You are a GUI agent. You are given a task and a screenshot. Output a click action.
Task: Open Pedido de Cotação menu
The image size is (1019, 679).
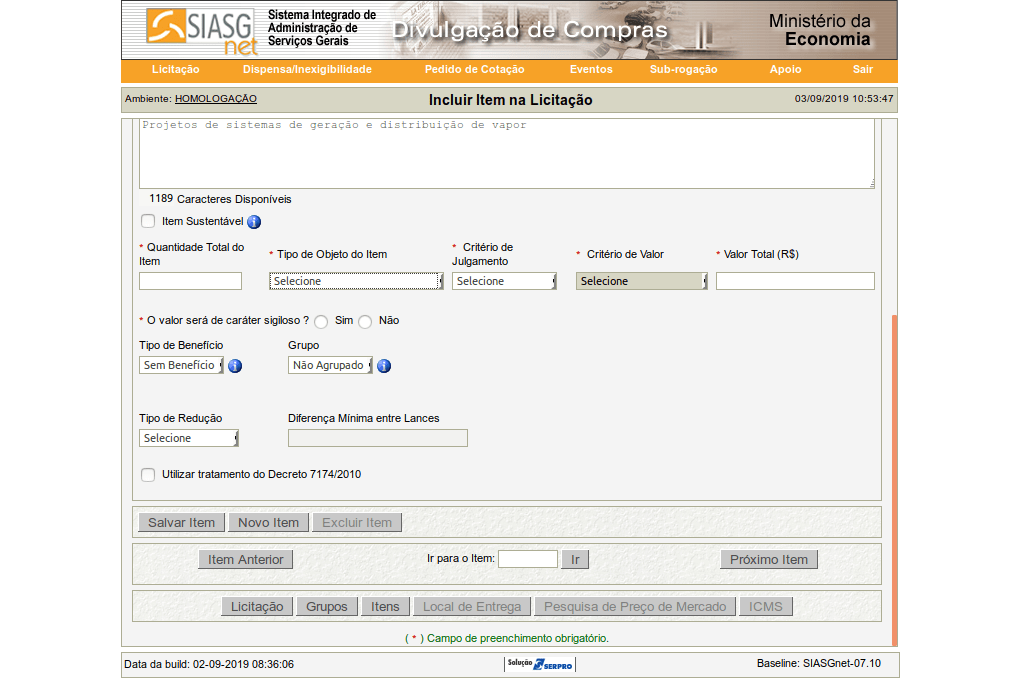click(474, 70)
